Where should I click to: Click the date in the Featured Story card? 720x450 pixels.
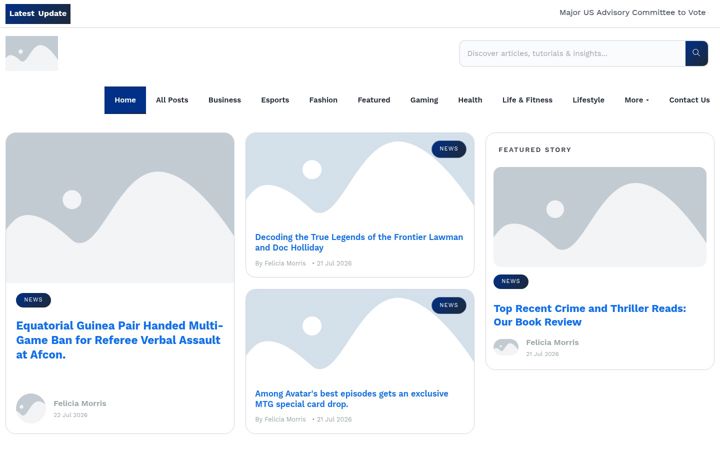pyautogui.click(x=542, y=354)
